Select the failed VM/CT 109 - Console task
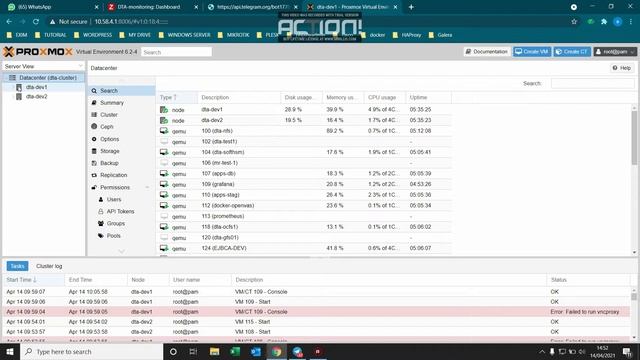Viewport: 640px width, 360px height. pos(316,312)
